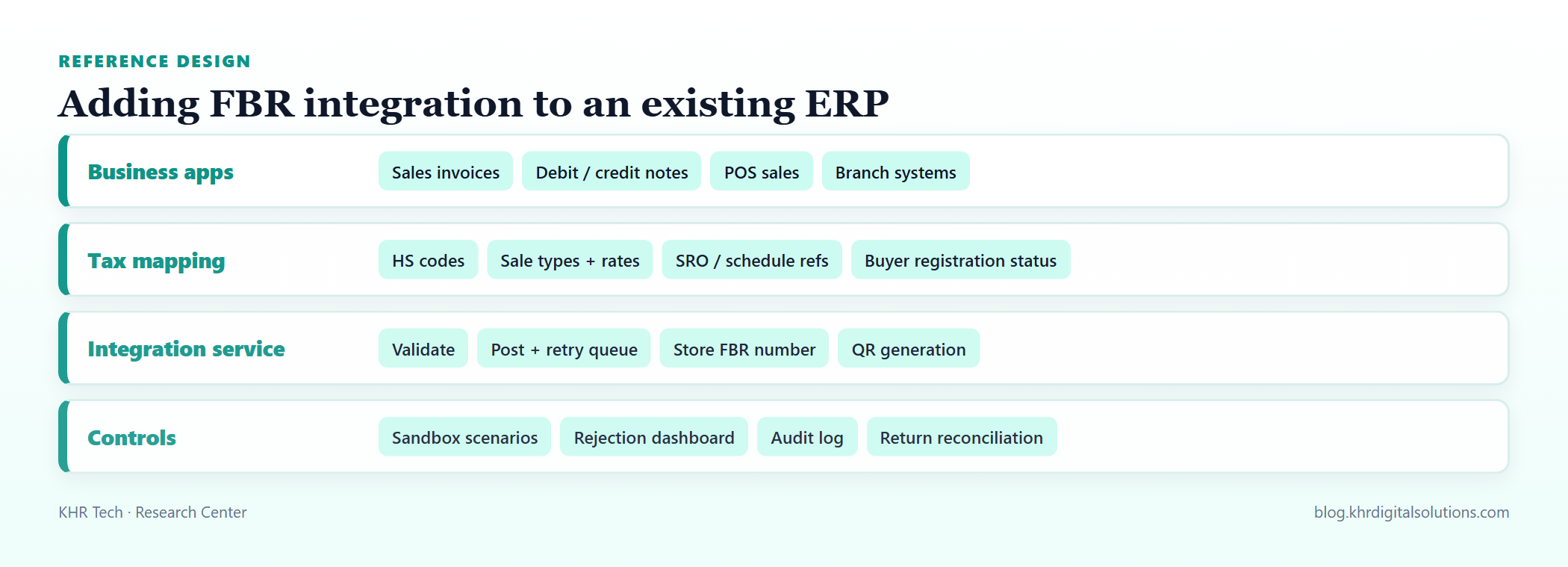Click the Integration service row label
1568x567 pixels.
(x=186, y=349)
